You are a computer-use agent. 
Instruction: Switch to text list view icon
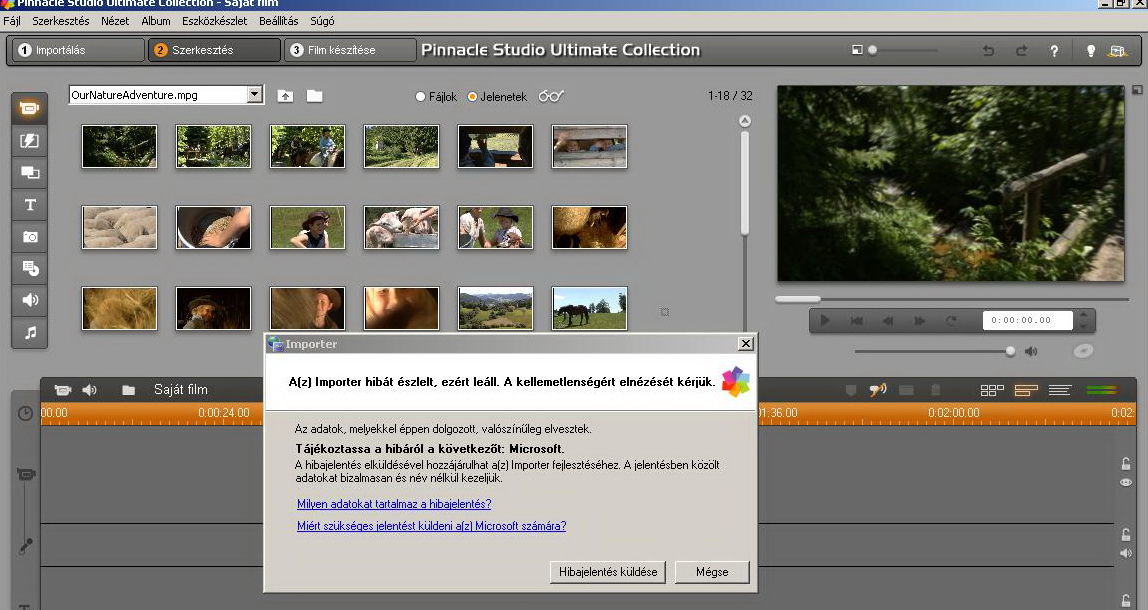[1059, 390]
